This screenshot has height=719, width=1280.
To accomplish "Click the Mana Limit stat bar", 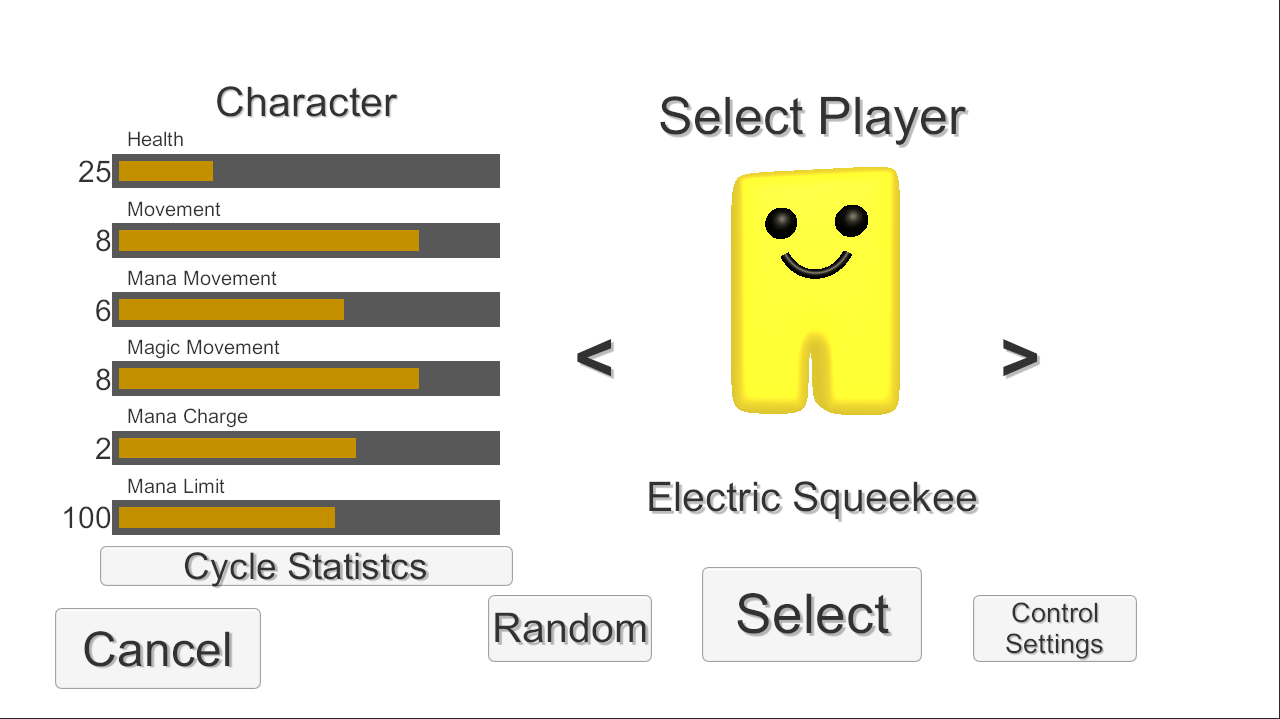I will click(306, 517).
